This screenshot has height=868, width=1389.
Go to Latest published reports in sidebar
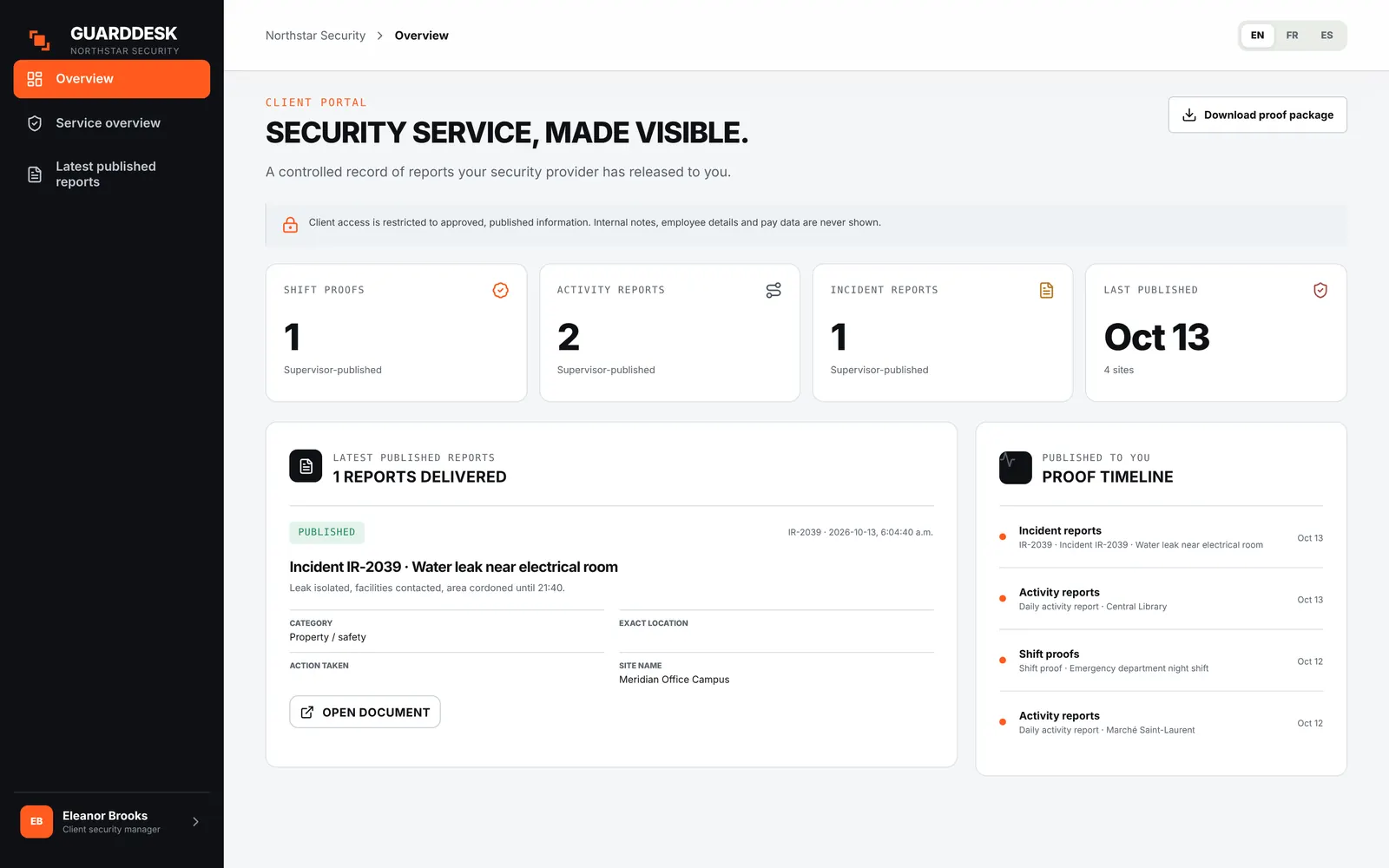(x=112, y=174)
